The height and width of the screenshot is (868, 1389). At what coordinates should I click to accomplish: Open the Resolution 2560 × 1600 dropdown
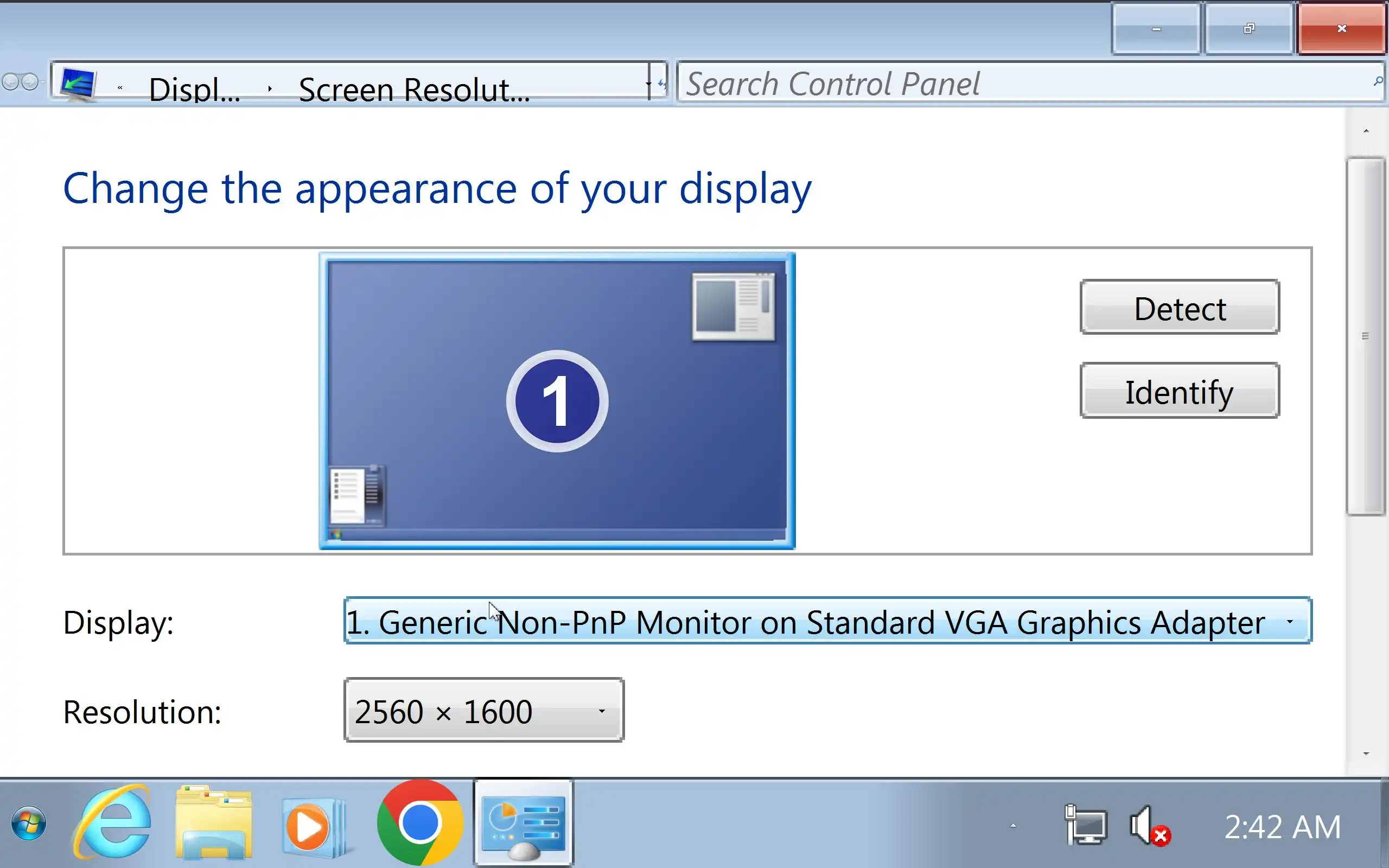[483, 711]
